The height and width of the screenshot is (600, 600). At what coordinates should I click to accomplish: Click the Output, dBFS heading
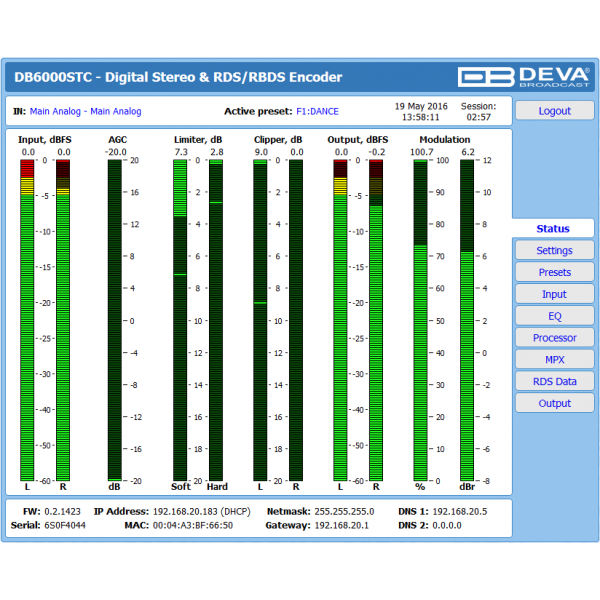tap(358, 140)
